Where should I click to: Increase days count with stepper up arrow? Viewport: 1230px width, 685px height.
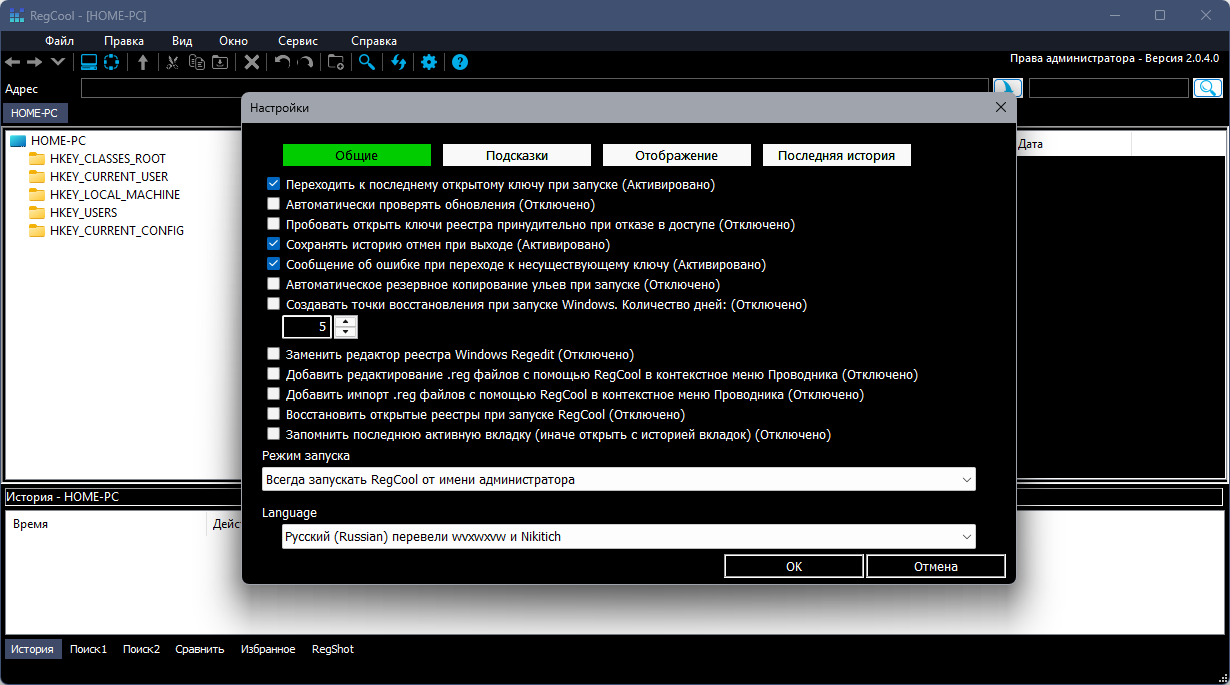point(345,321)
